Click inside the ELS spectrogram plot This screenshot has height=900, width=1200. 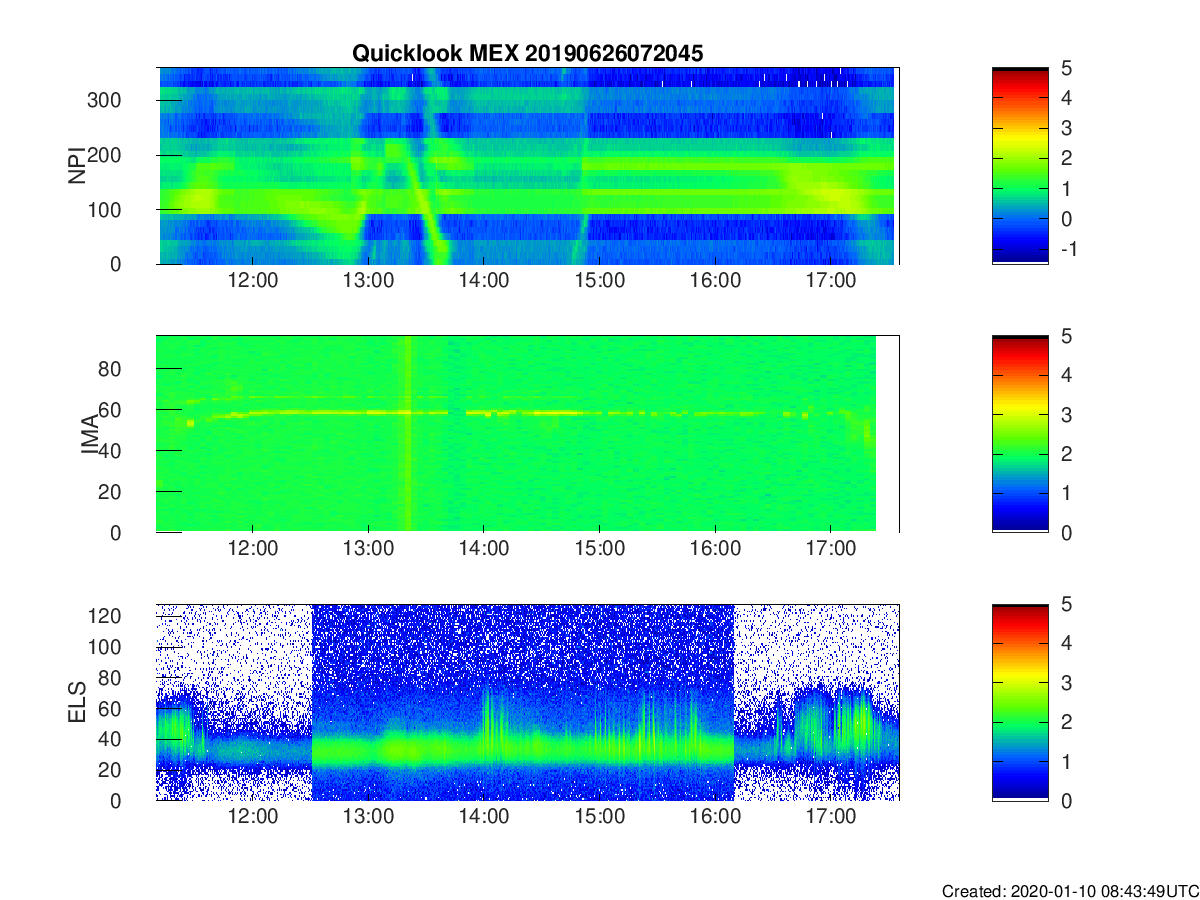click(527, 703)
